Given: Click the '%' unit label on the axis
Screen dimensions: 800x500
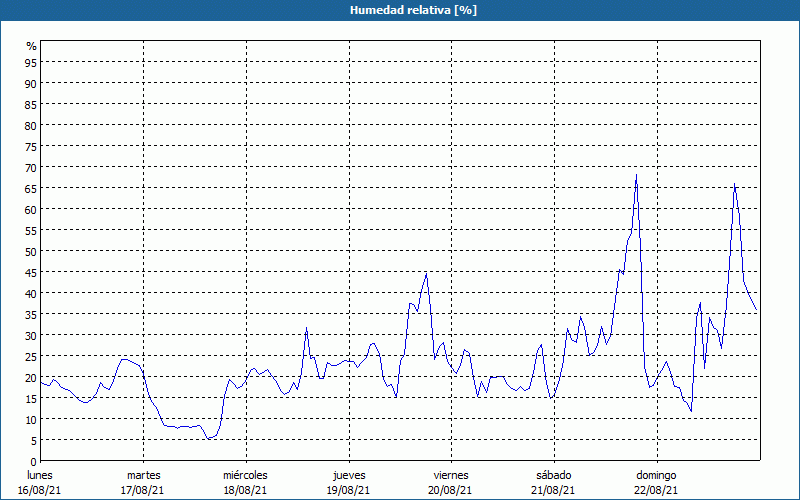Looking at the screenshot, I should coord(32,46).
